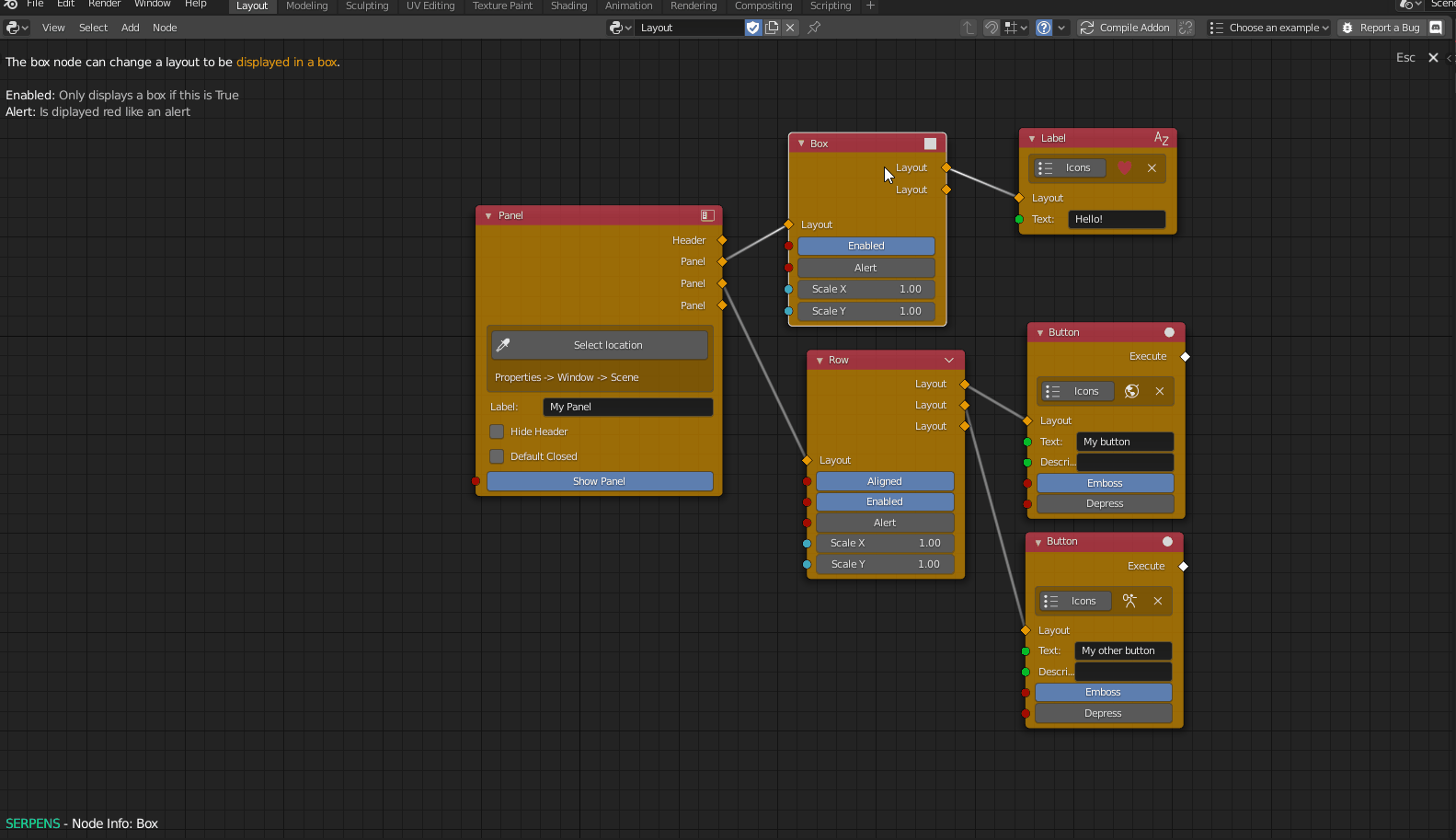Open the Select menu

tap(93, 28)
